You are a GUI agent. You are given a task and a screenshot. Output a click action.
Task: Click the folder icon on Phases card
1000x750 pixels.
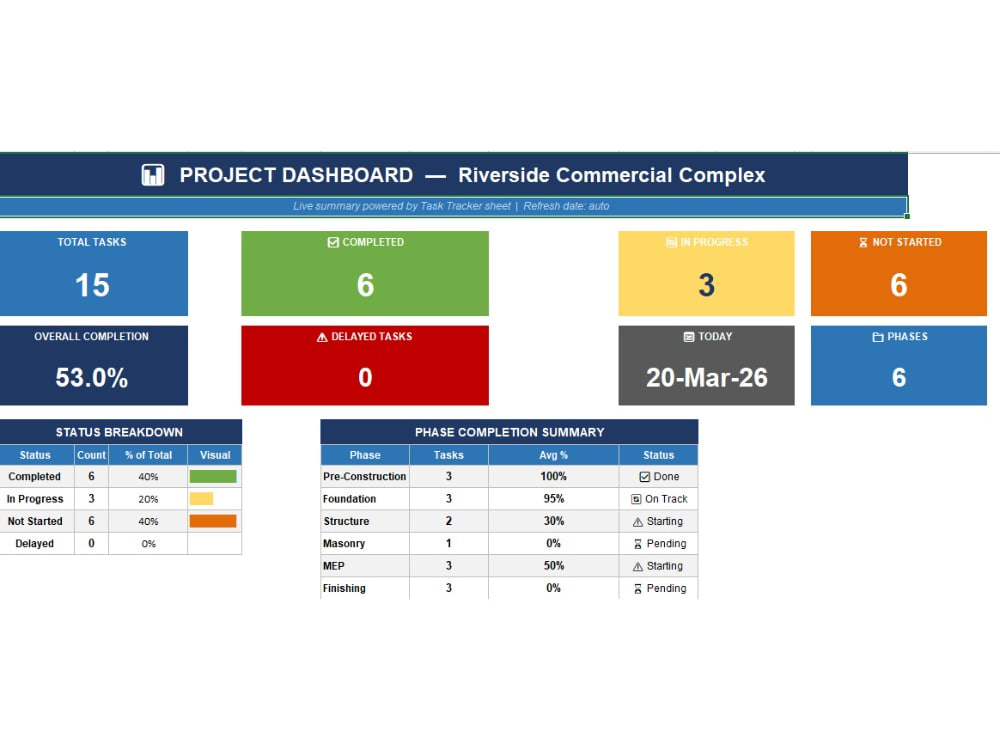click(878, 337)
